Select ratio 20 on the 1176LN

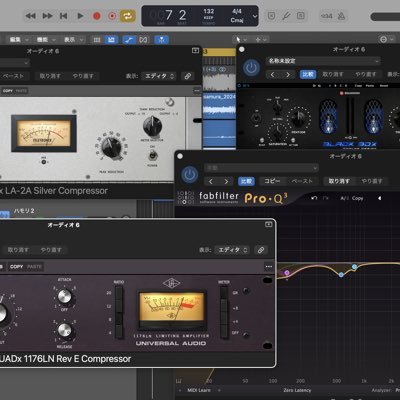point(119,293)
